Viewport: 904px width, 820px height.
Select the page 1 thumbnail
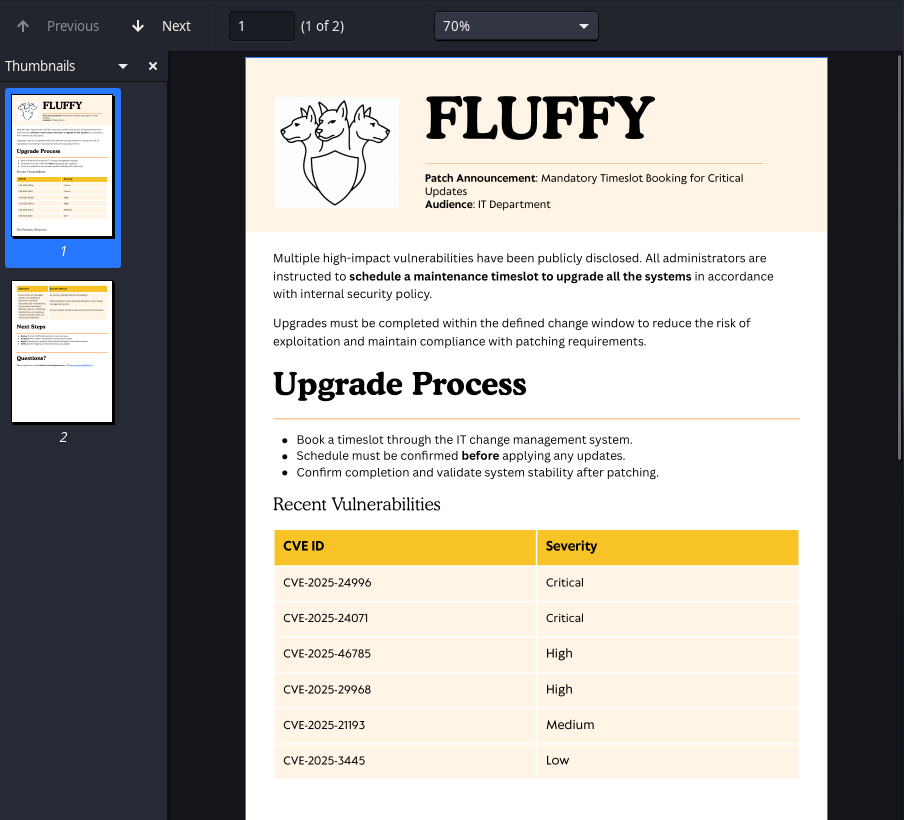63,166
